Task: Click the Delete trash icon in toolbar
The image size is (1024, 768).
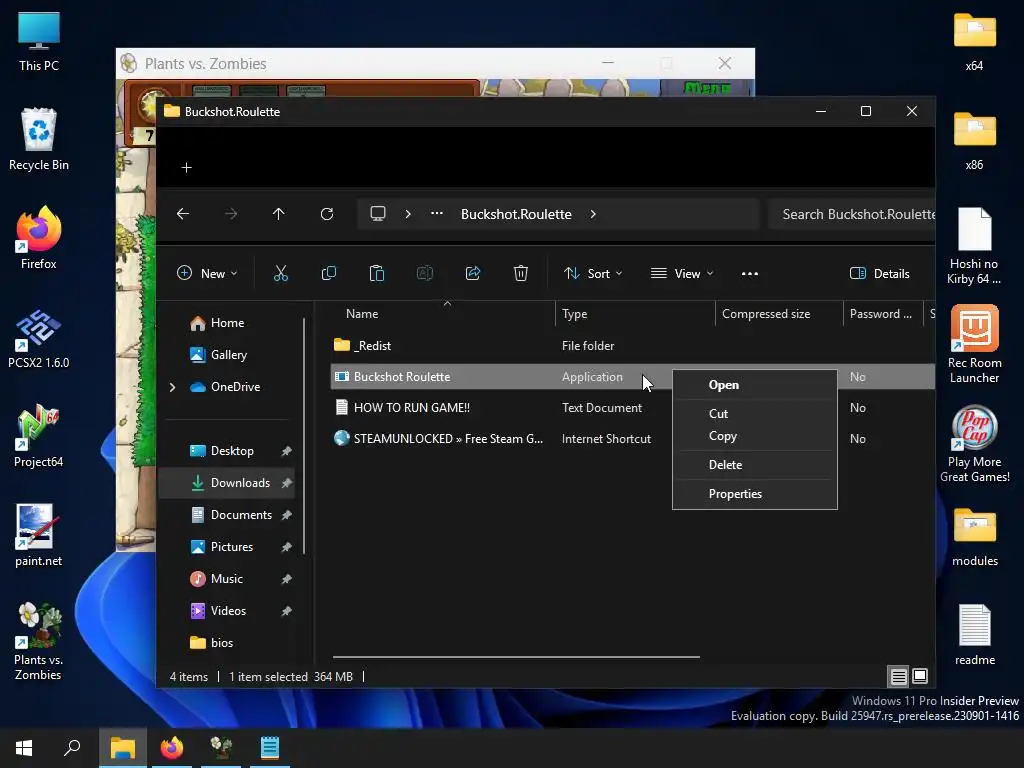Action: (520, 274)
